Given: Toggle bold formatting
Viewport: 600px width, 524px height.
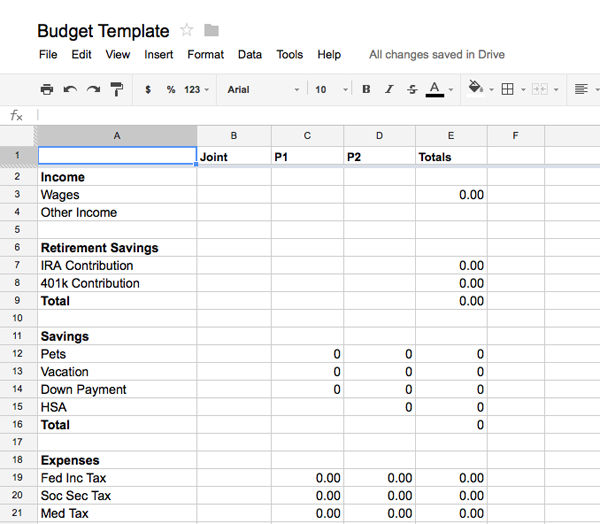Looking at the screenshot, I should (366, 90).
